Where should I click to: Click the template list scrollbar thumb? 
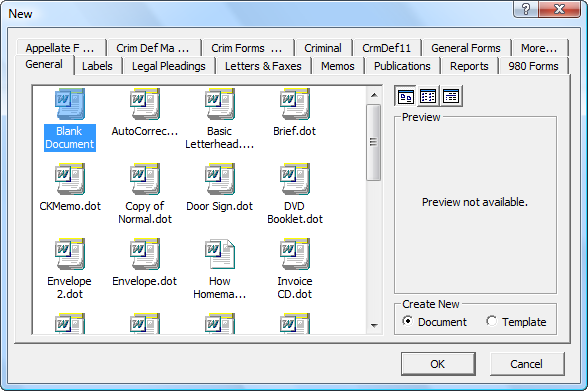click(374, 142)
